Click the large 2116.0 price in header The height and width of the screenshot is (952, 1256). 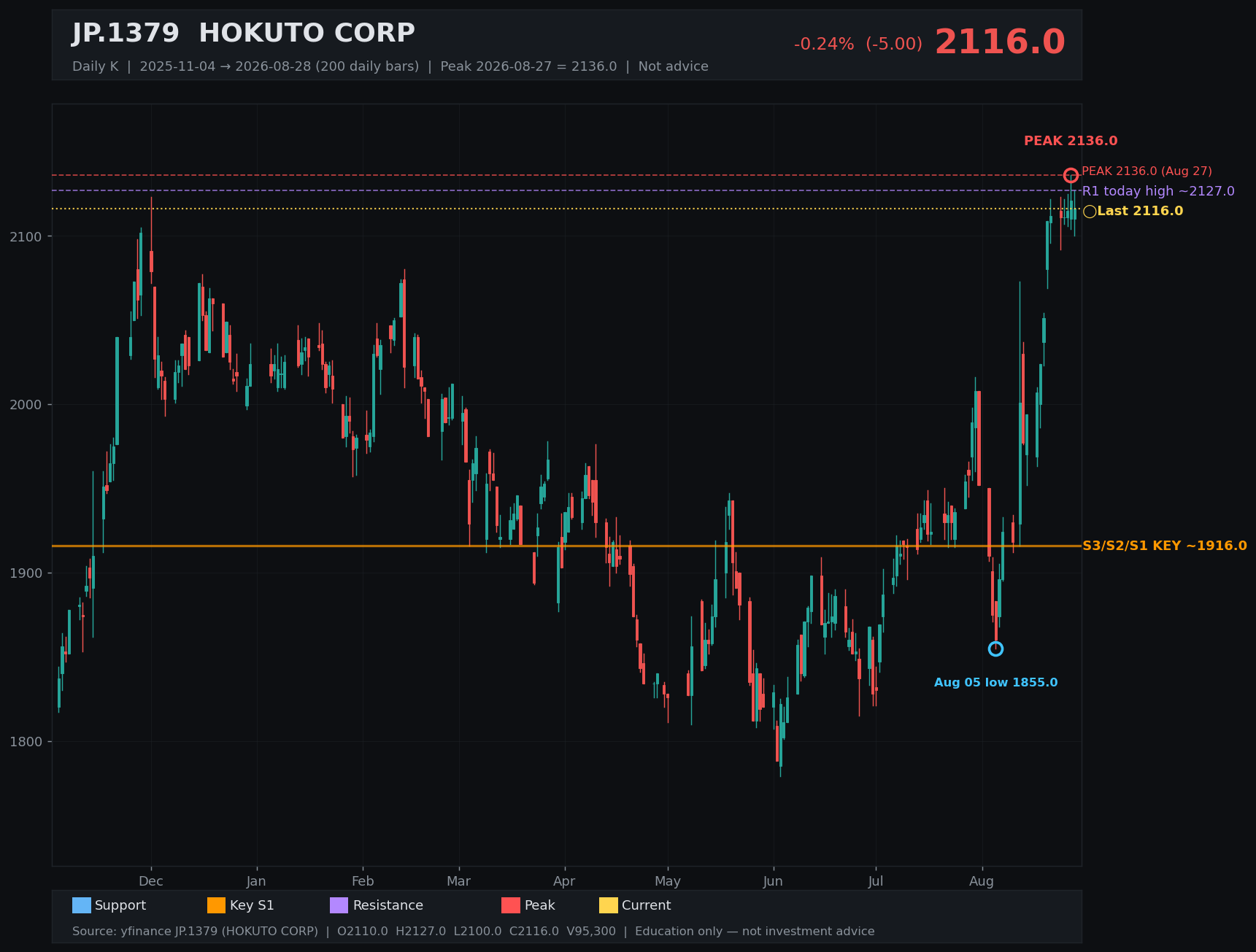(x=1000, y=42)
